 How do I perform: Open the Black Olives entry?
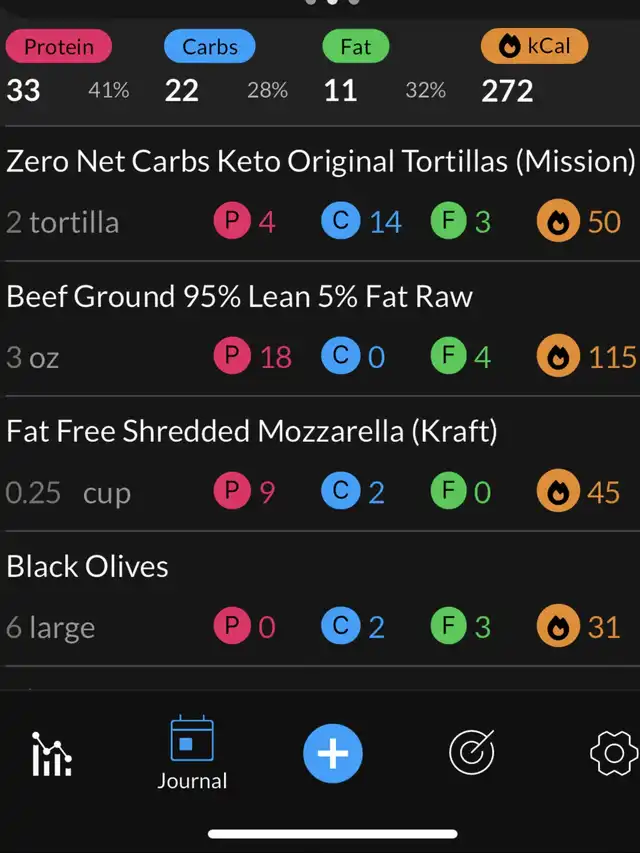[x=320, y=598]
